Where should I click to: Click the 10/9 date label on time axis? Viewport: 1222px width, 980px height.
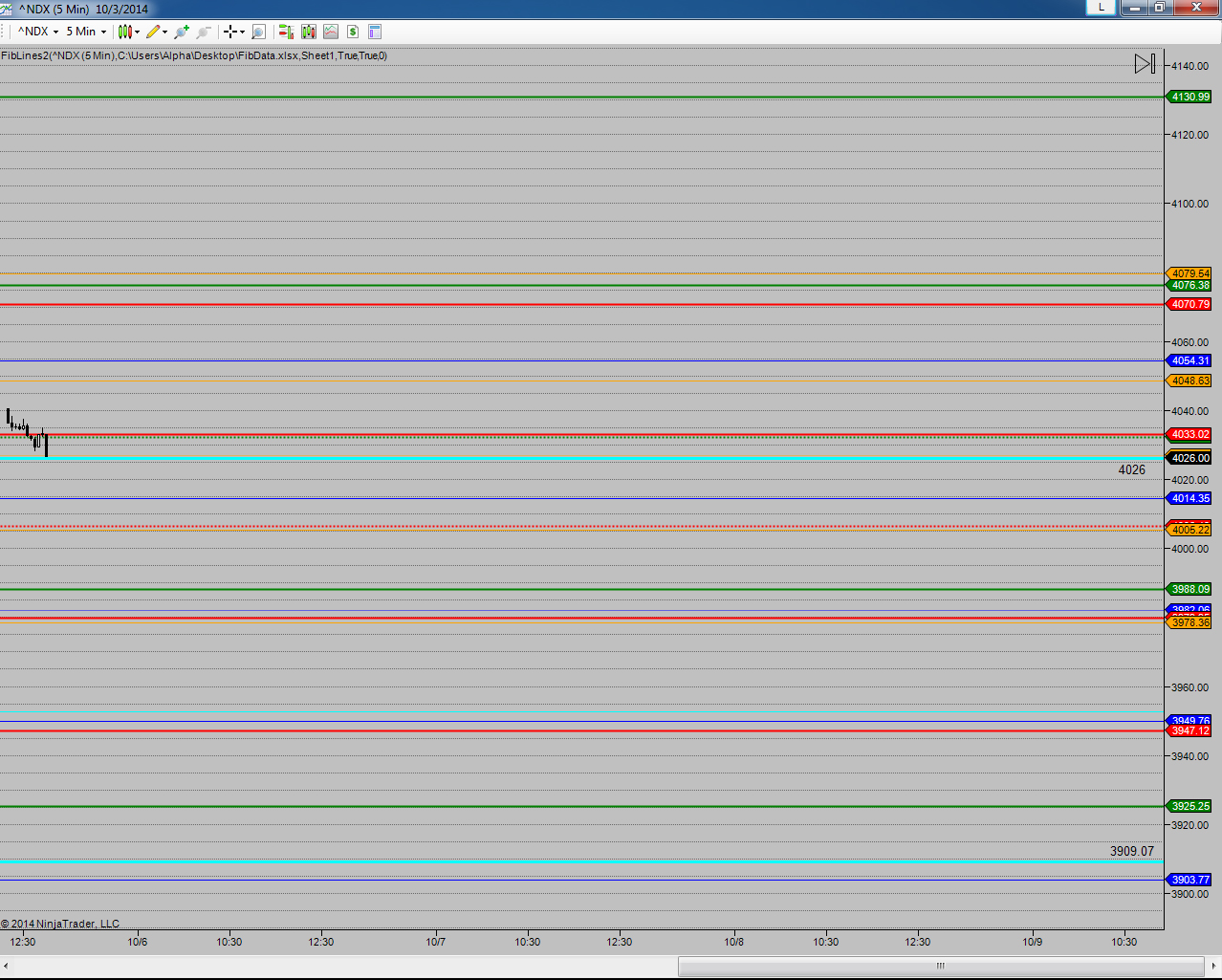(x=1033, y=942)
